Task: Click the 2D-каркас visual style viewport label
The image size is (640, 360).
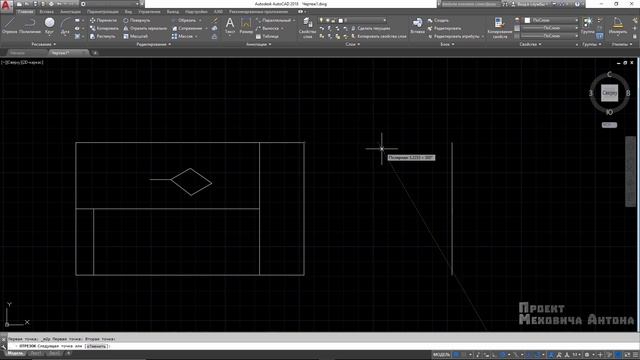Action: (33, 62)
